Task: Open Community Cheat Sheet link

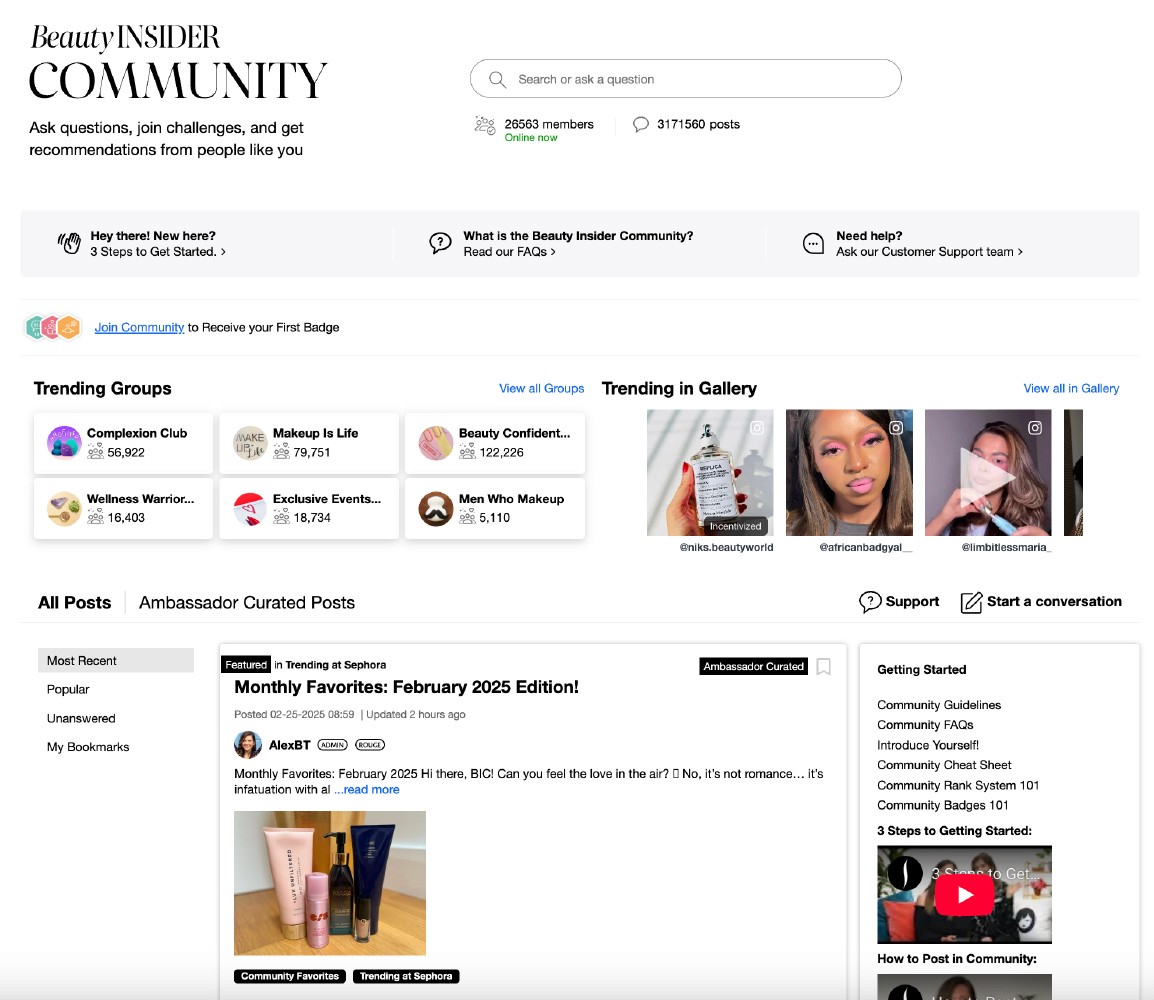Action: [x=944, y=765]
